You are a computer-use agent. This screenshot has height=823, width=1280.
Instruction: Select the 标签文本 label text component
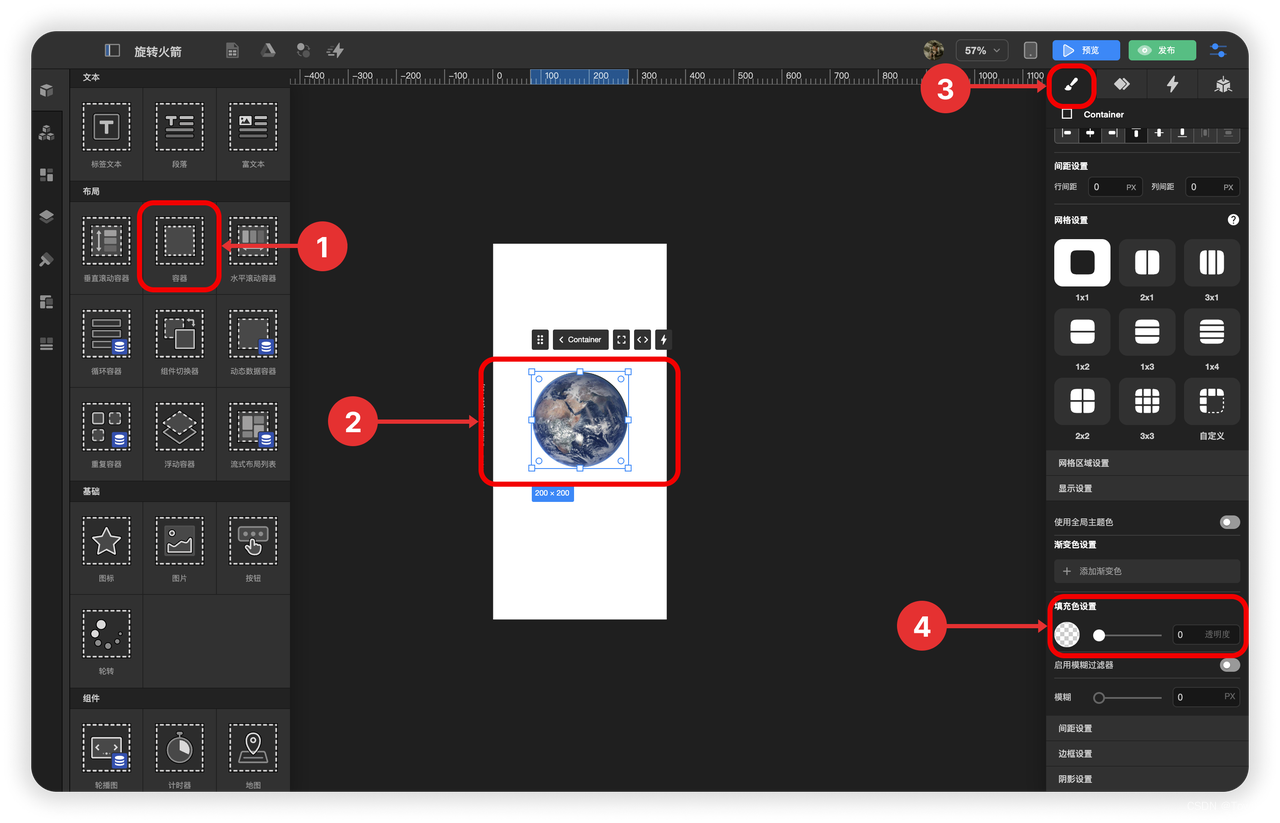point(106,134)
